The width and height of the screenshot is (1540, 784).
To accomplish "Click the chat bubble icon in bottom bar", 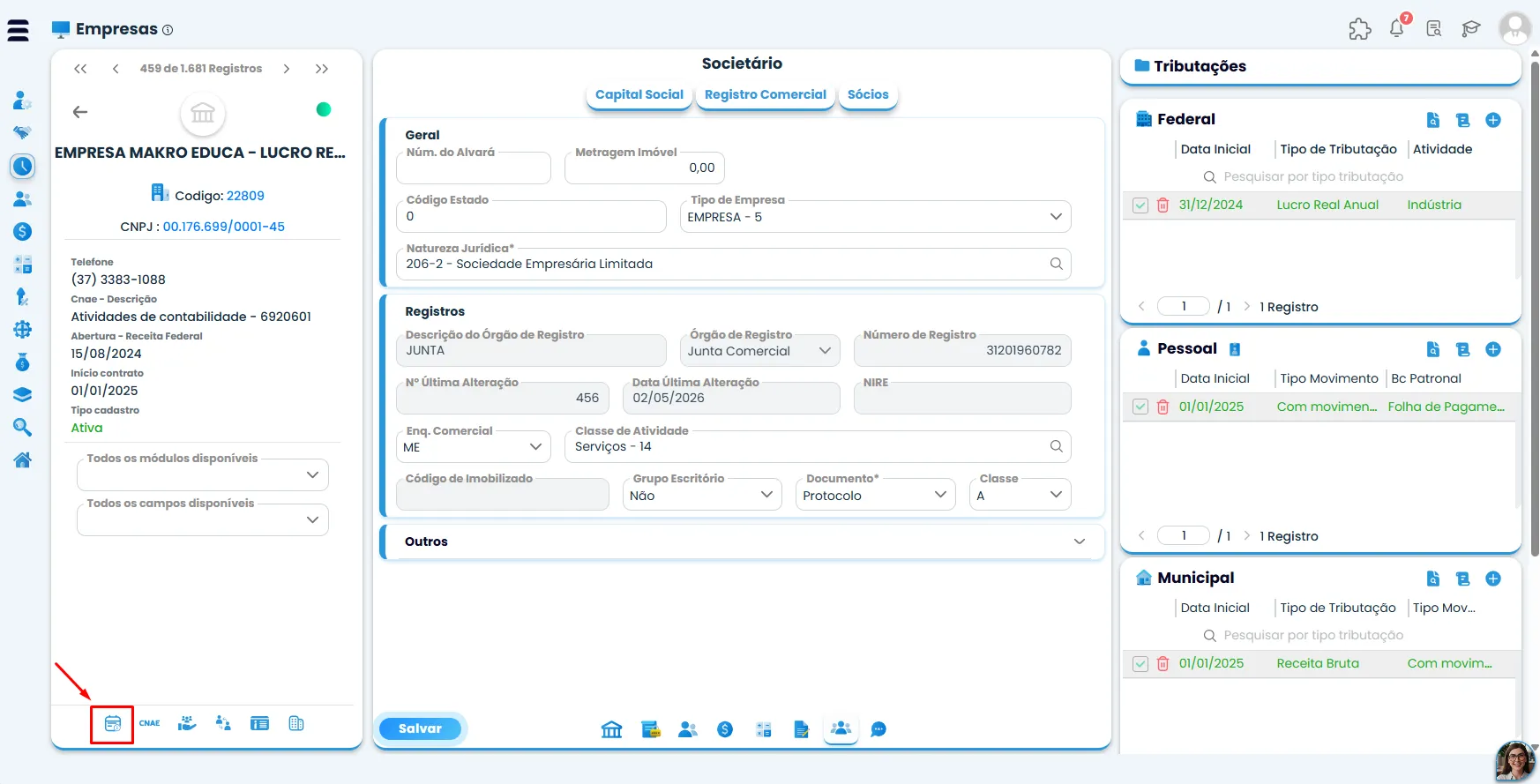I will pos(878,729).
